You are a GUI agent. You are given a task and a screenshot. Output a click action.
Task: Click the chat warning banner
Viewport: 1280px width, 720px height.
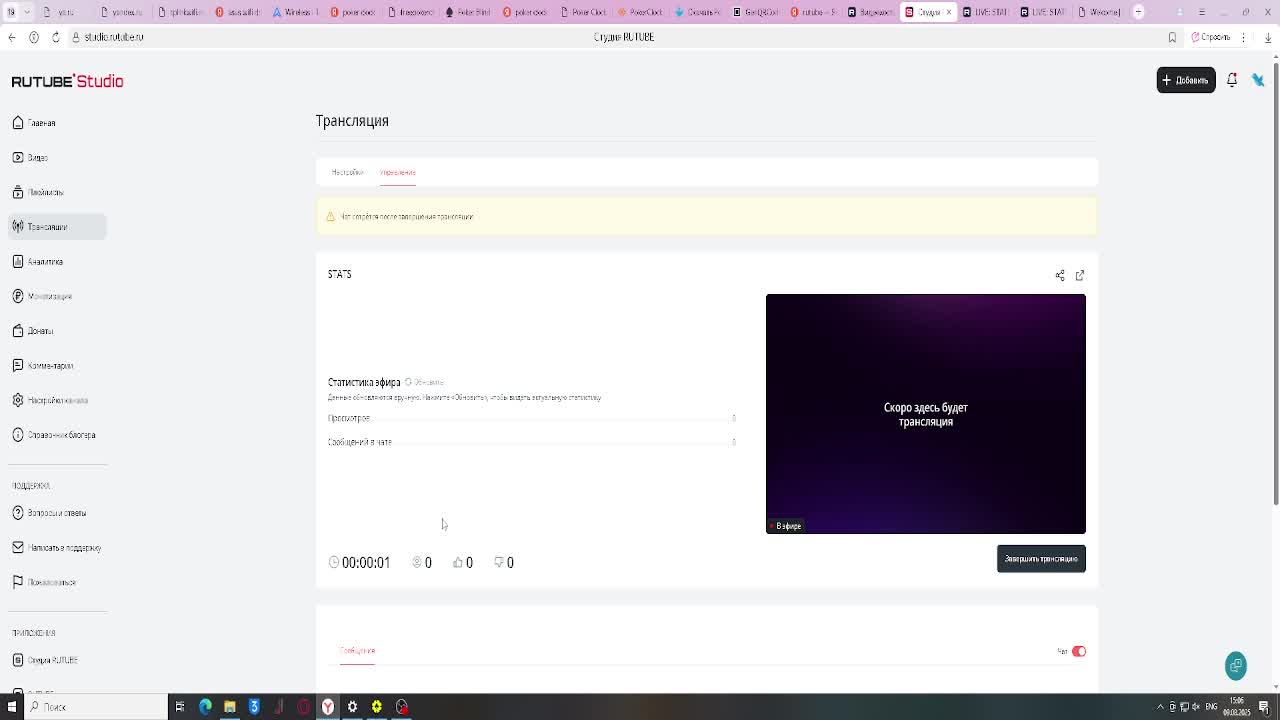tap(707, 216)
